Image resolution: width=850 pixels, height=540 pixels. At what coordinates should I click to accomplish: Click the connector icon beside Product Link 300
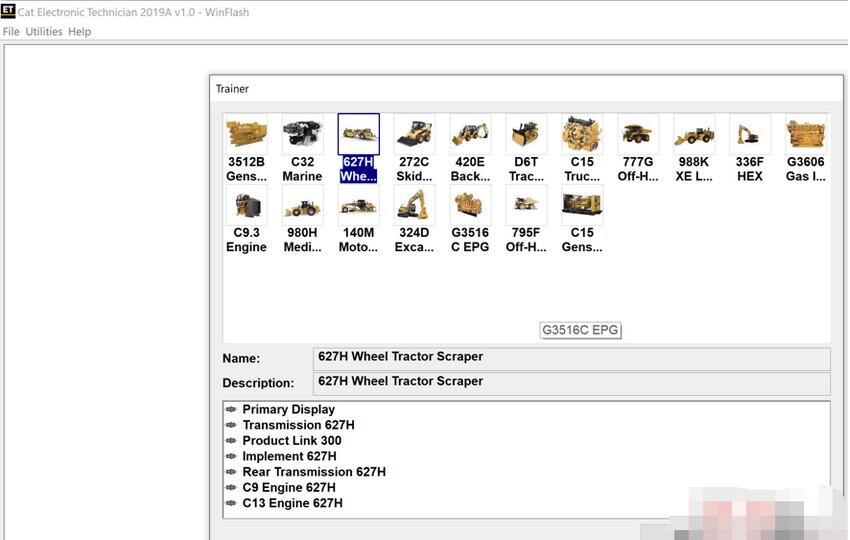click(x=231, y=441)
